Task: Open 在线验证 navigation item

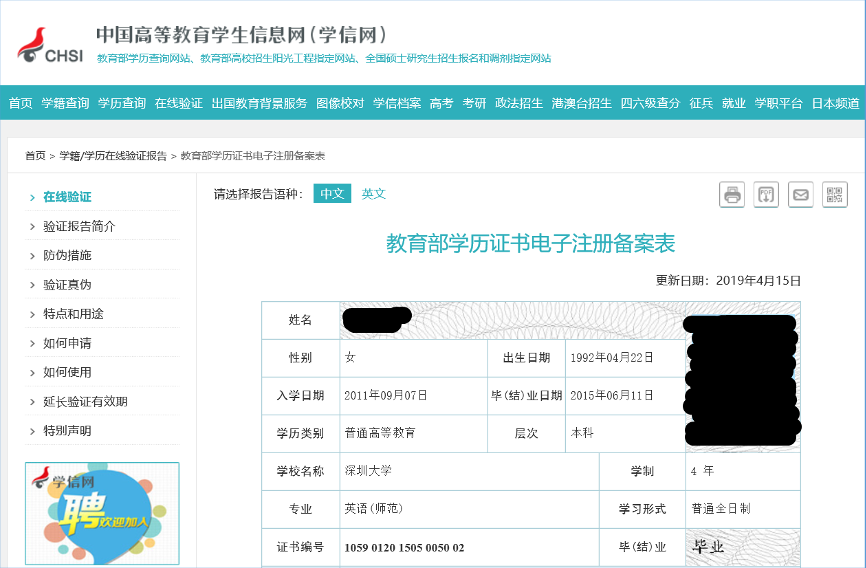Action: tap(178, 103)
